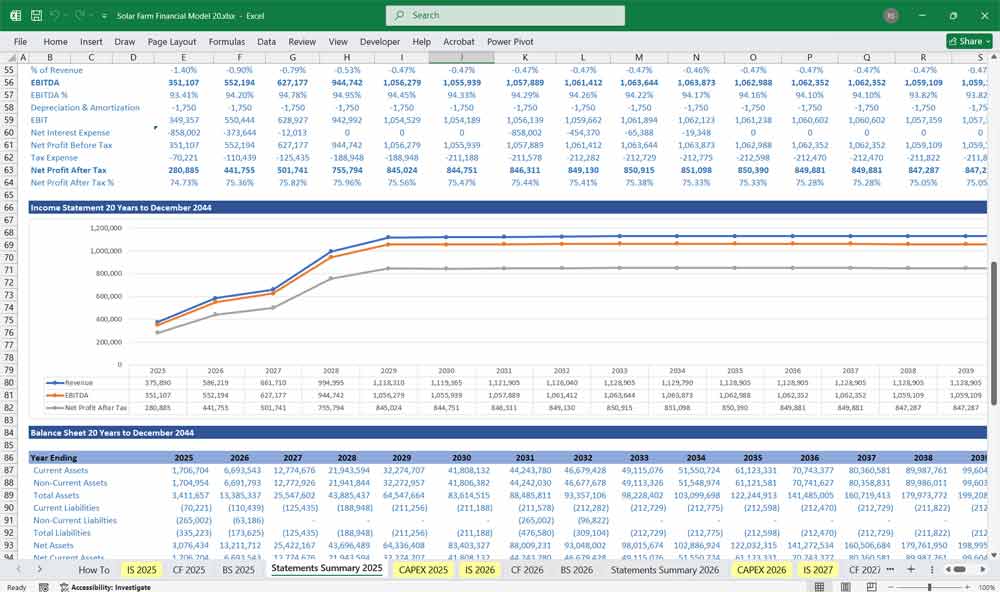Click the Zoom In button in status bar

967,586
